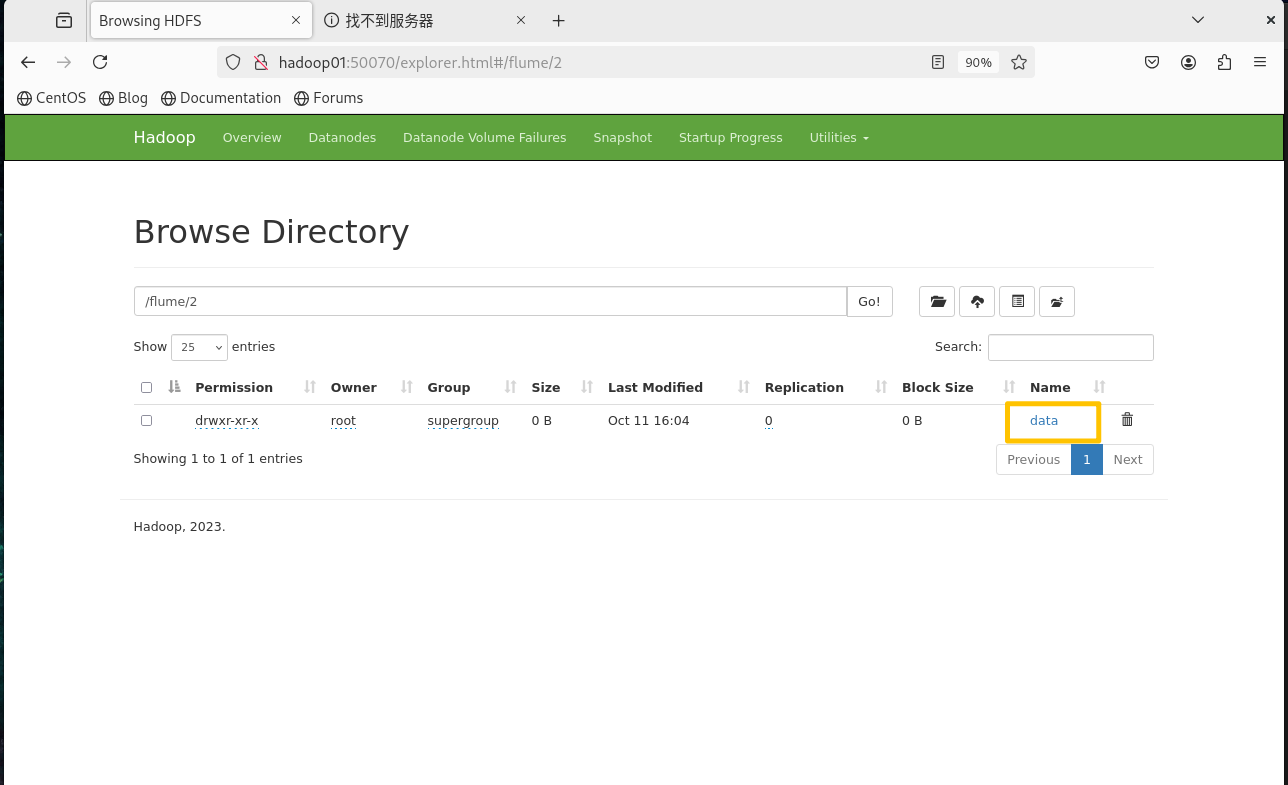The height and width of the screenshot is (785, 1288).
Task: Expand the Utilities dropdown menu
Action: click(x=839, y=138)
